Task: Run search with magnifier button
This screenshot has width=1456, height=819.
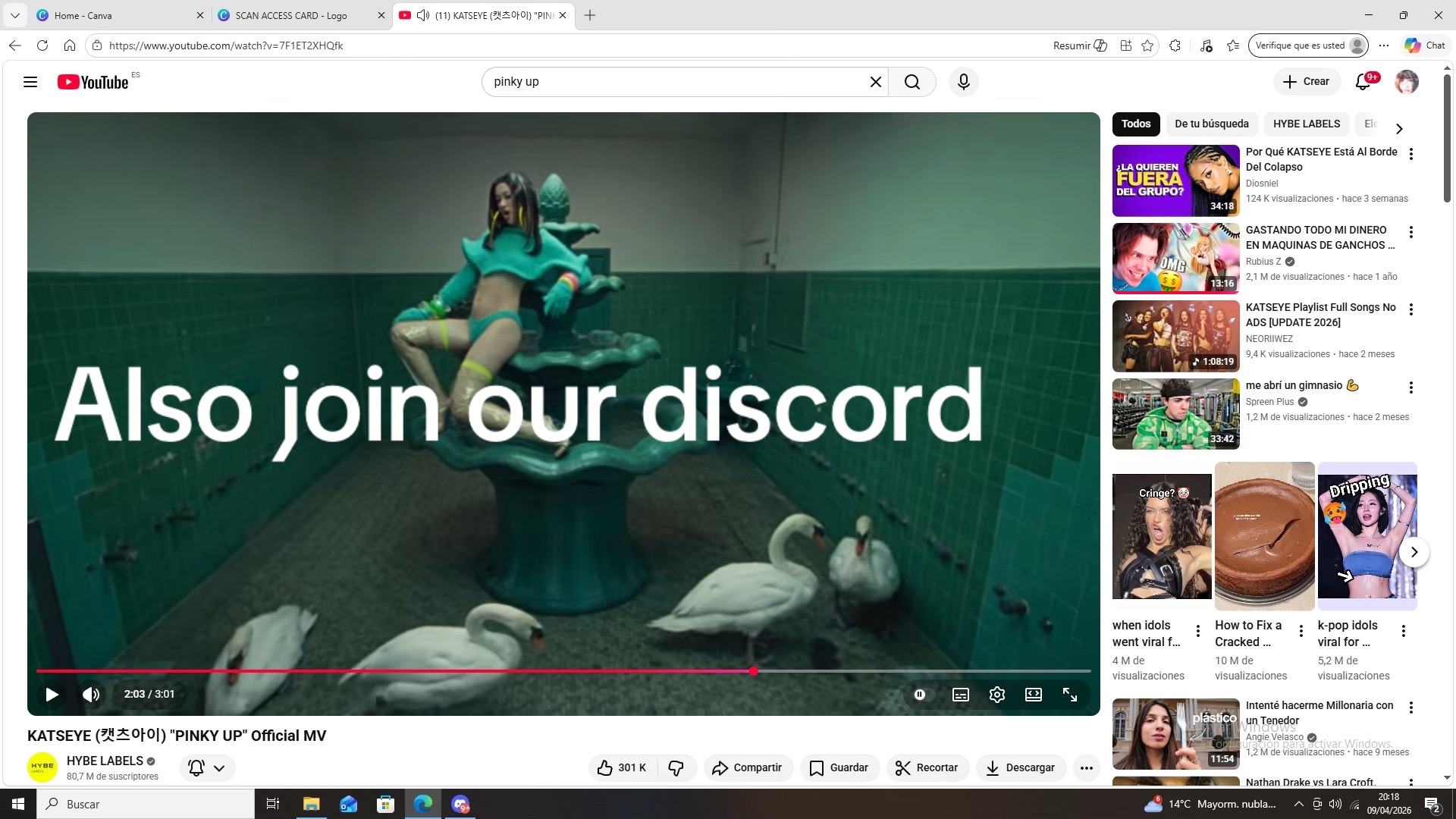Action: tap(912, 82)
